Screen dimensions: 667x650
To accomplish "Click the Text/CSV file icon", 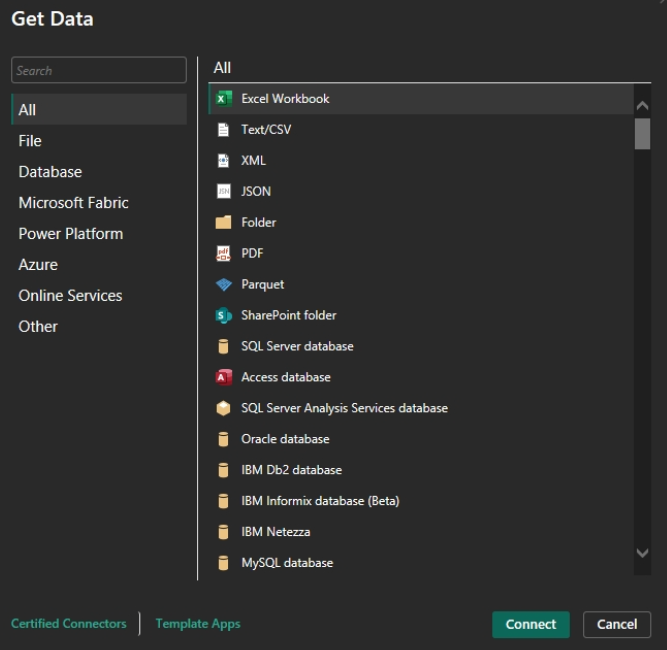I will 223,130.
